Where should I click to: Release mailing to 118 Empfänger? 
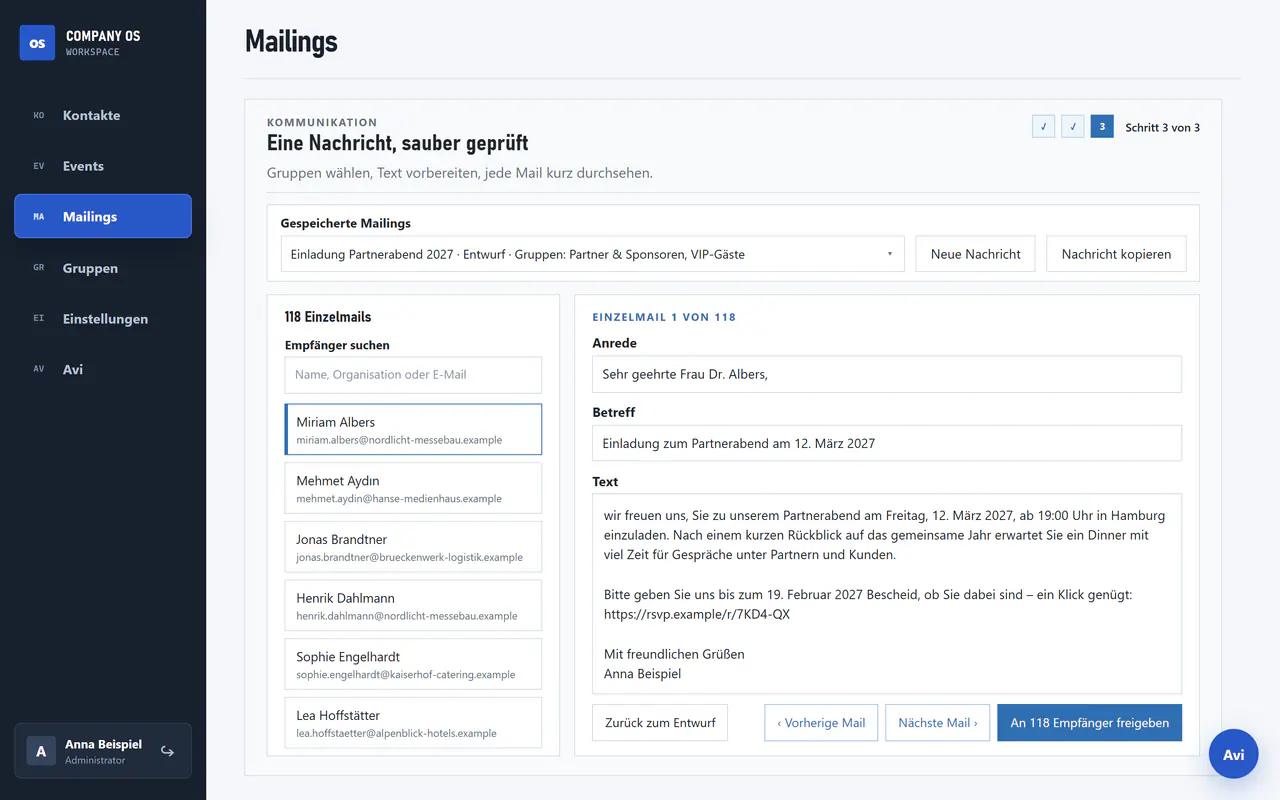pos(1089,723)
